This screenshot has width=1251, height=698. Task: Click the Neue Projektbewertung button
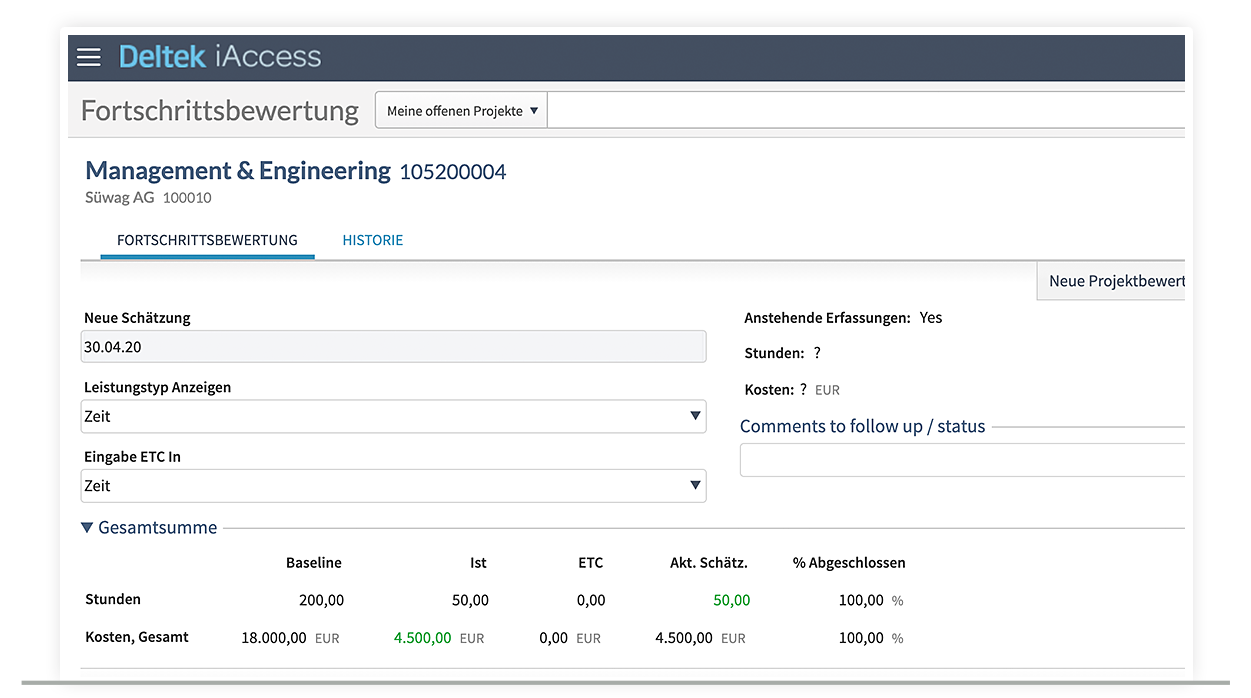pos(1113,281)
